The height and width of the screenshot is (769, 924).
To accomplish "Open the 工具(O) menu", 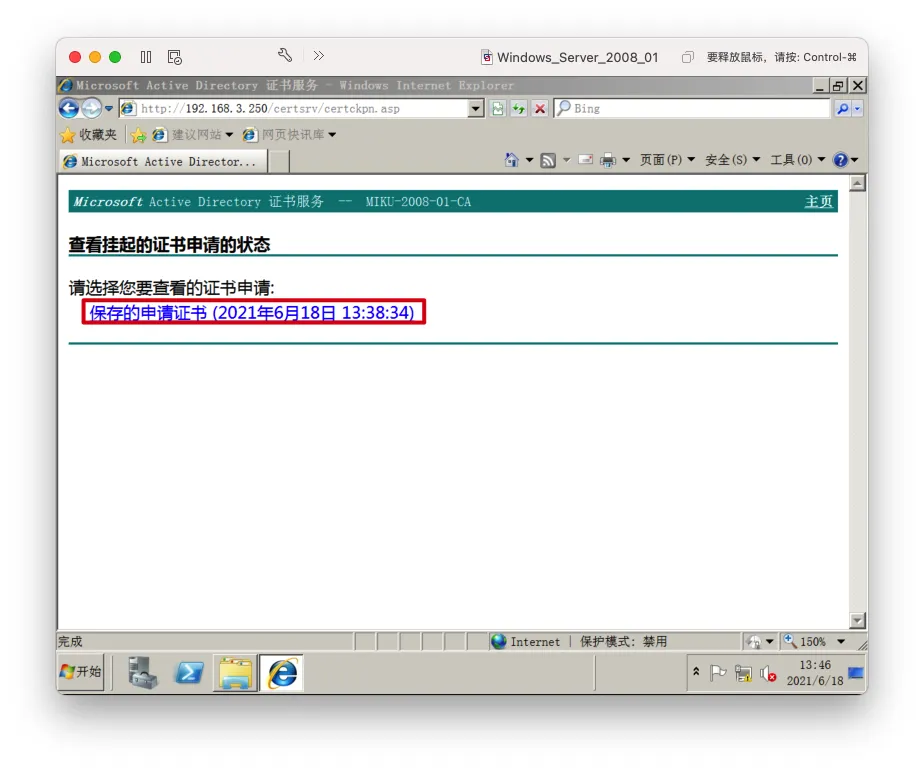I will tap(797, 160).
